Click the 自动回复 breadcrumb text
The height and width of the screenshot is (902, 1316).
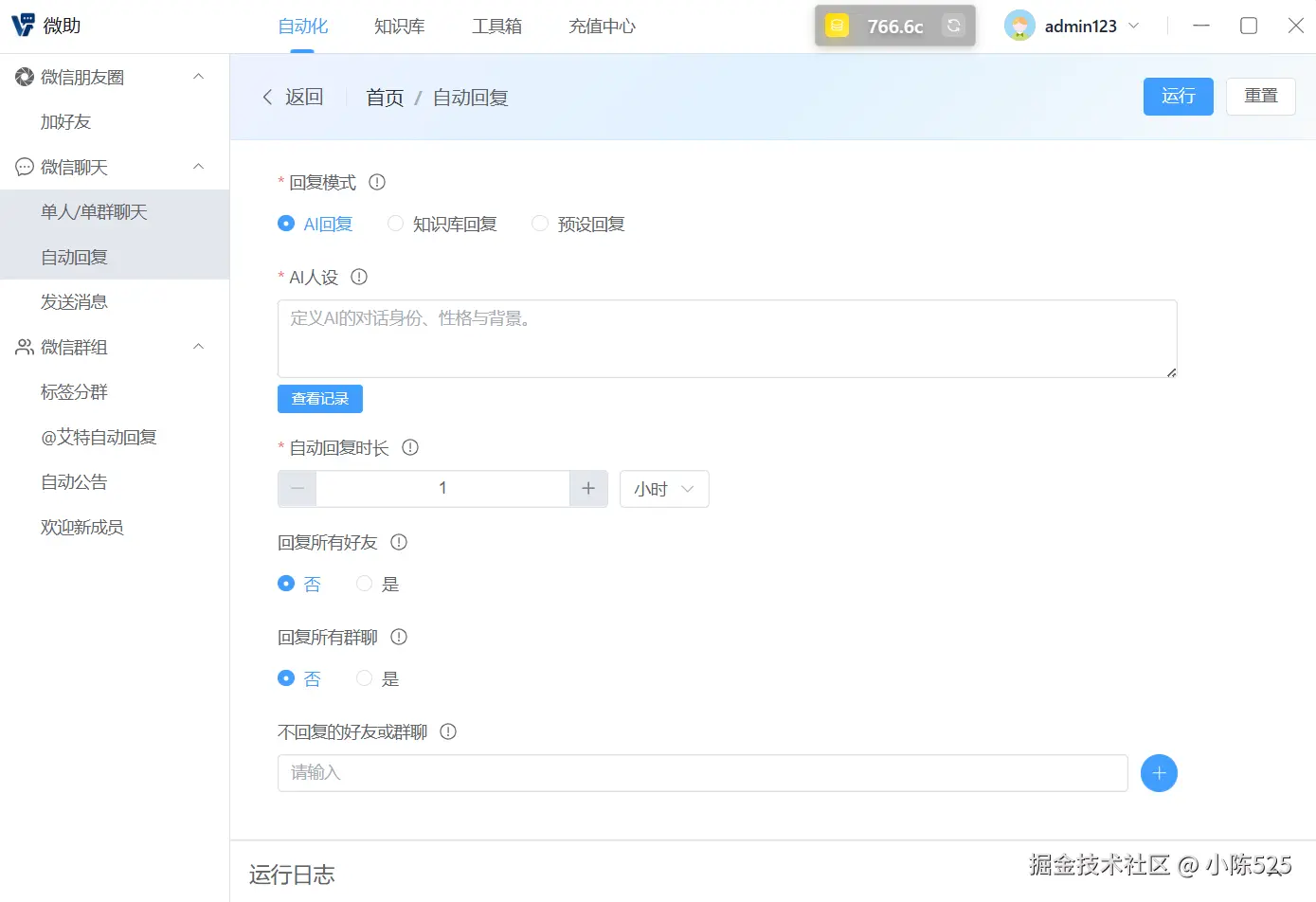tap(471, 98)
